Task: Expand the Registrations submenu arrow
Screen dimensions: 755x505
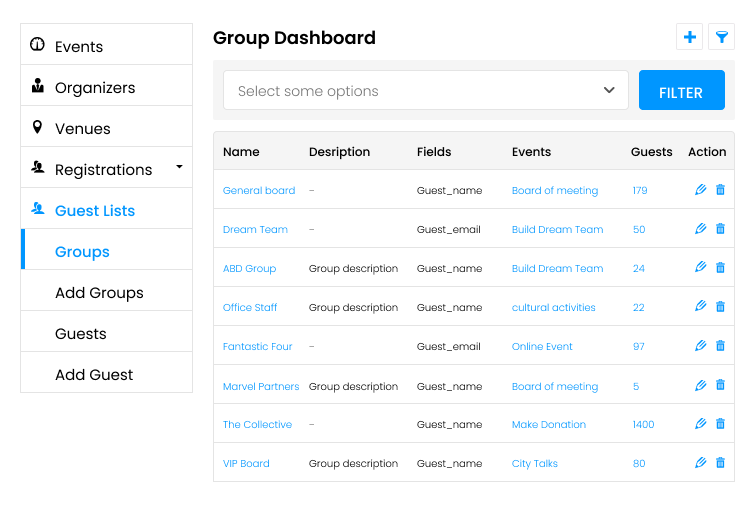Action: [x=179, y=167]
